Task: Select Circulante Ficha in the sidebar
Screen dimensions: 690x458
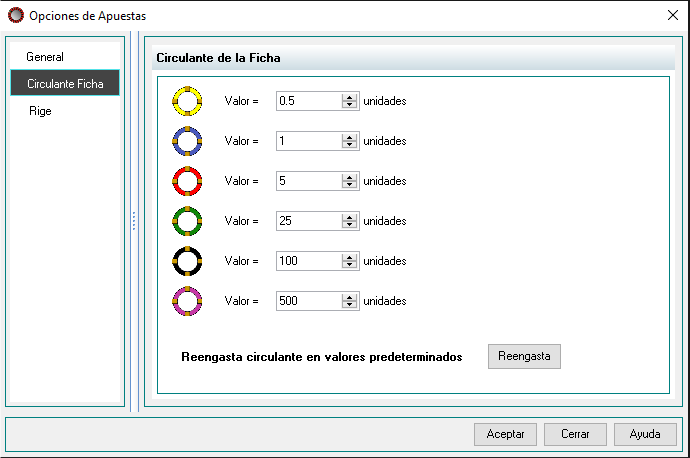Action: [x=65, y=83]
